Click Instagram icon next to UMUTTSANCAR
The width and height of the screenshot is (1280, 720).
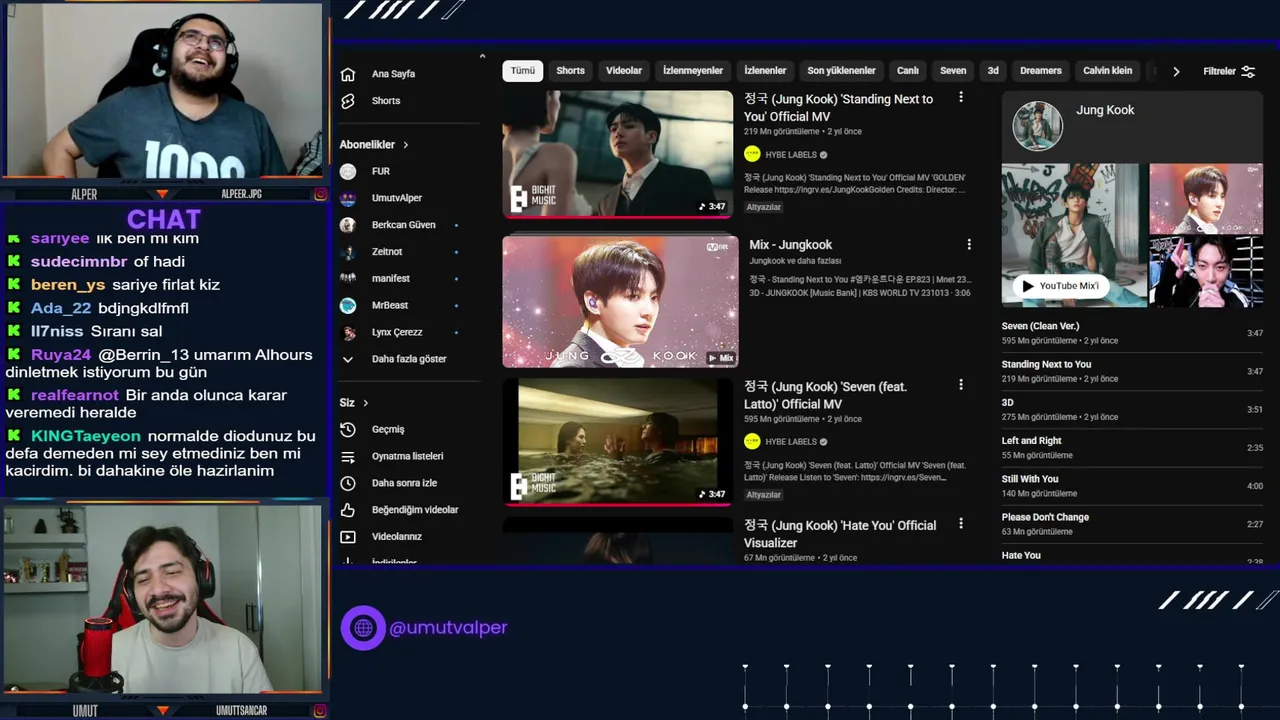coord(320,711)
